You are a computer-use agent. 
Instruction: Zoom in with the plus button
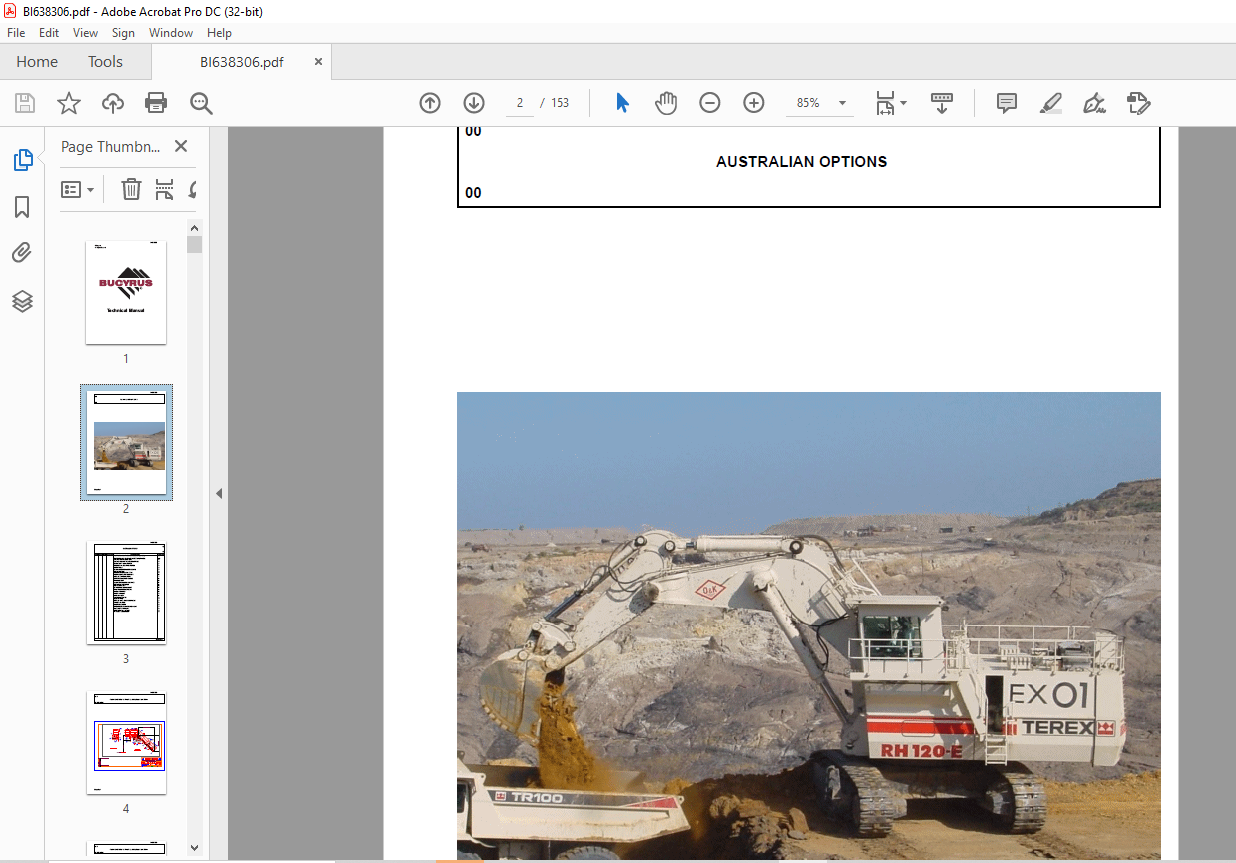tap(754, 103)
